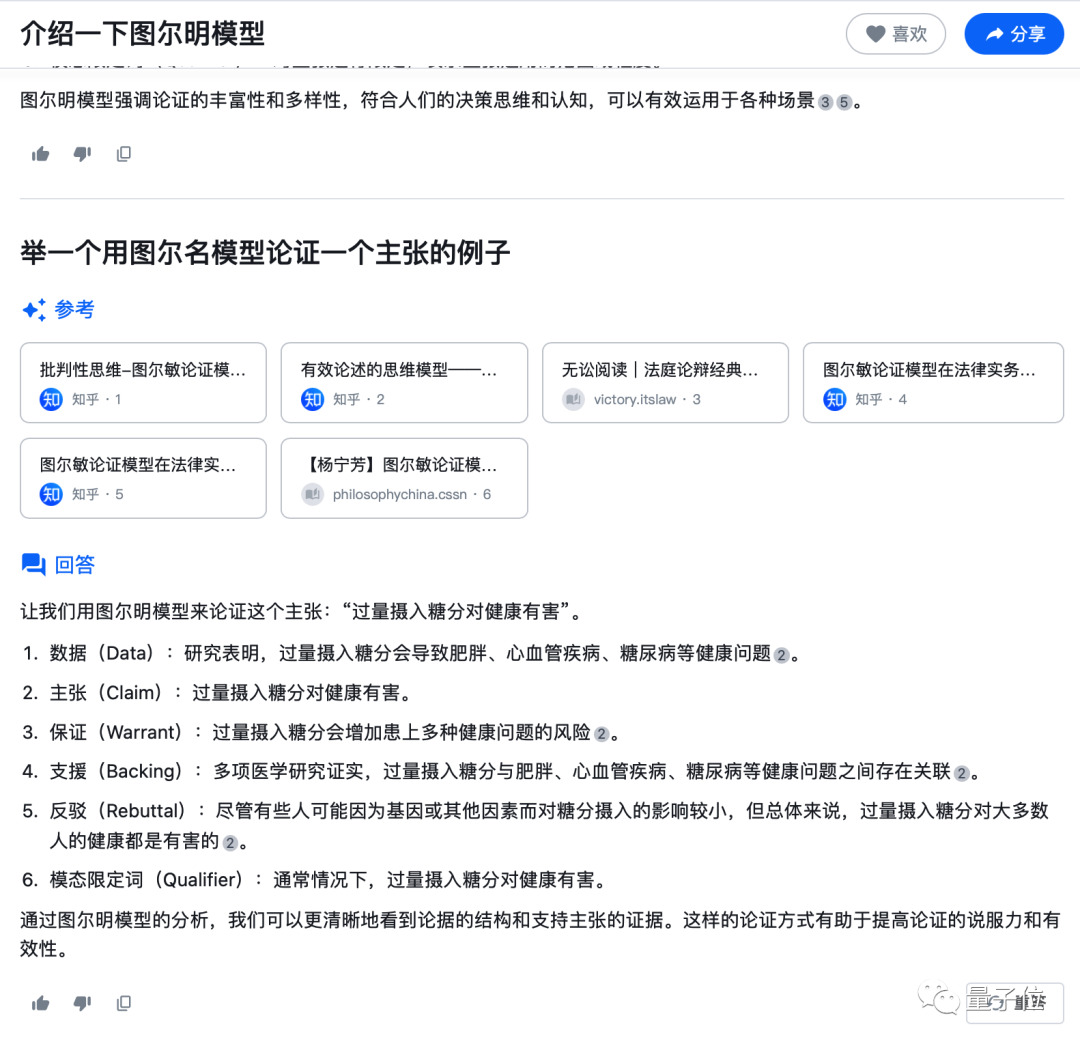This screenshot has width=1080, height=1046.
Task: Click the 知乎 logo on reference card 1
Action: pos(51,399)
